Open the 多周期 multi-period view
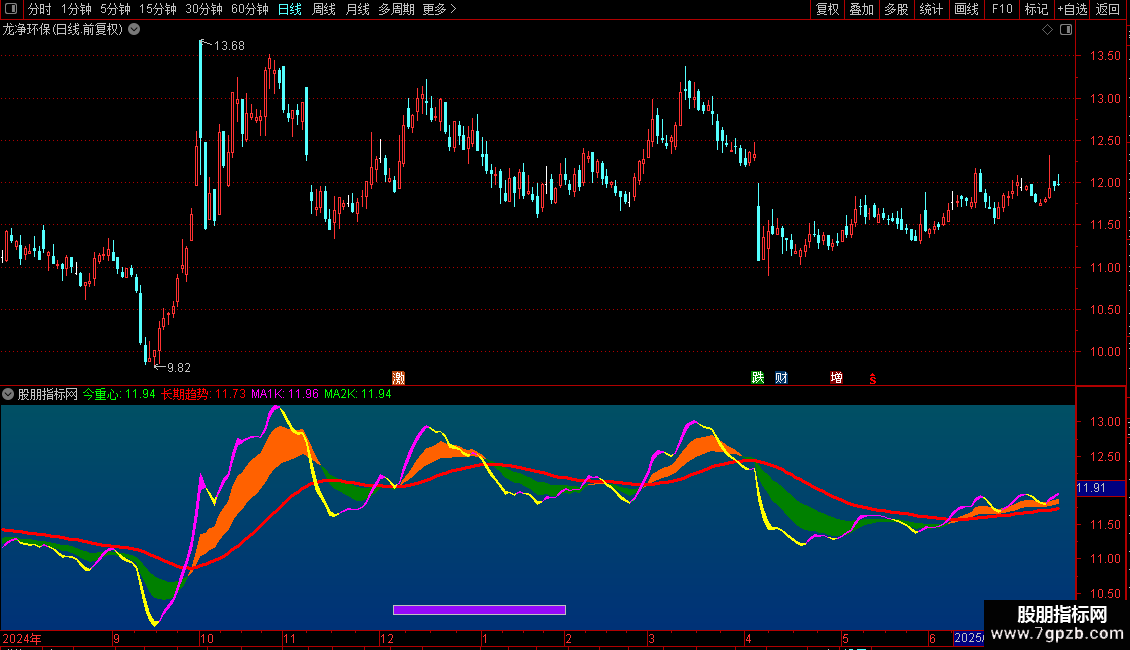The height and width of the screenshot is (650, 1130). [x=396, y=9]
